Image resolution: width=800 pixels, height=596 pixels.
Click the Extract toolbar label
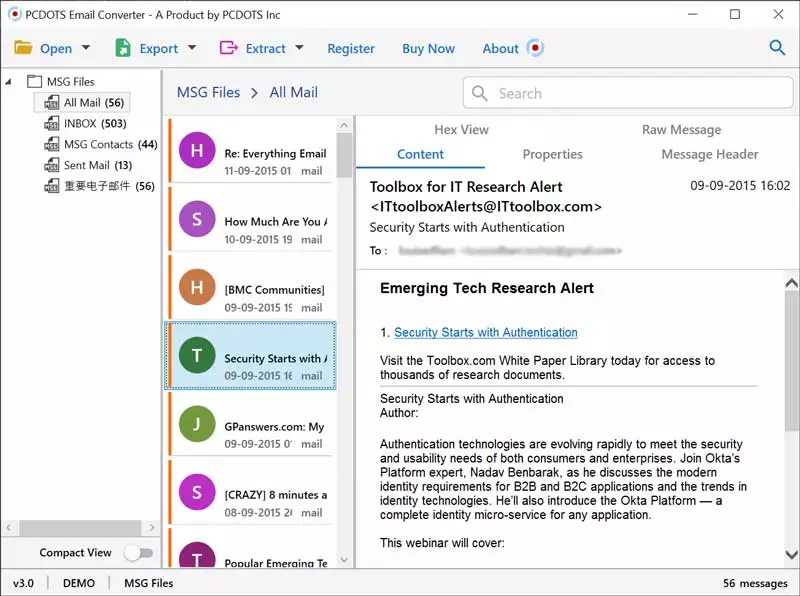pos(265,48)
